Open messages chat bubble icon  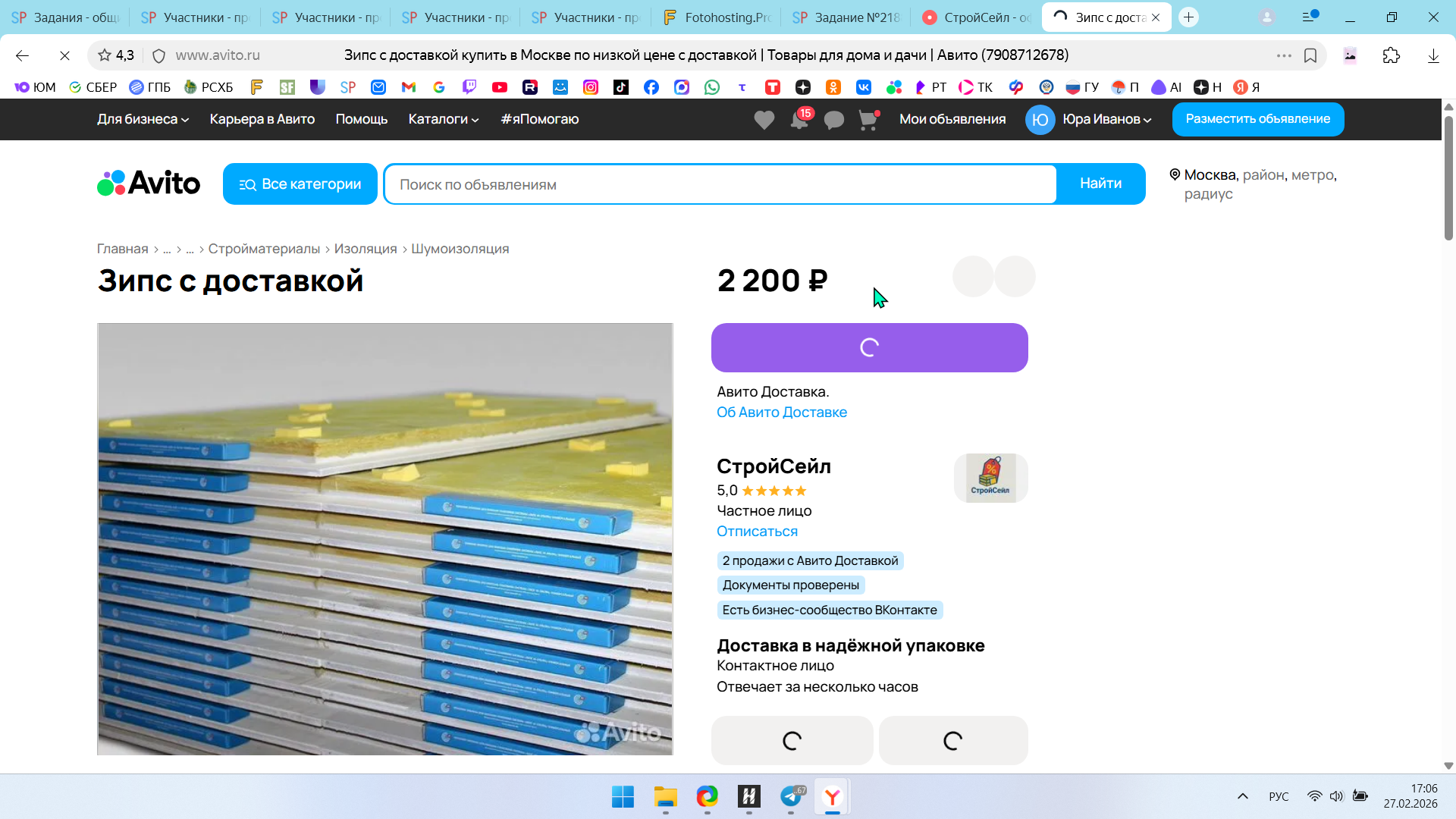(x=833, y=120)
